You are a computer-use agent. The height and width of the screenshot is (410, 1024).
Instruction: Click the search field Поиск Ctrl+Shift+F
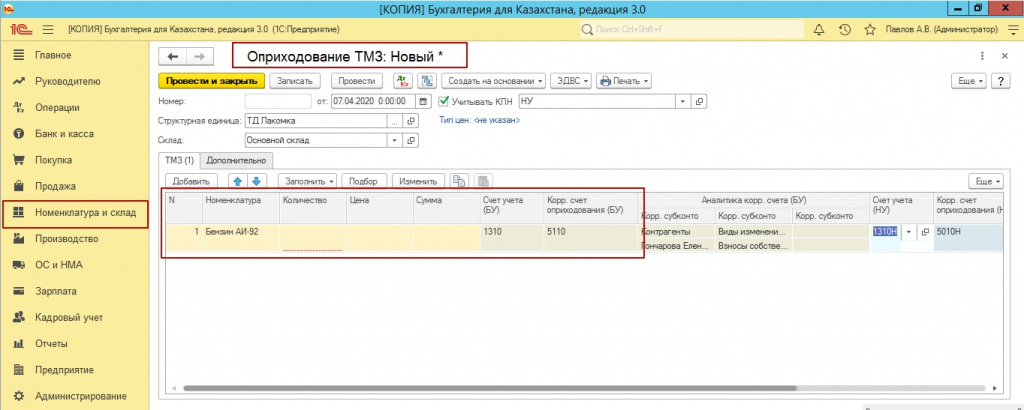690,29
